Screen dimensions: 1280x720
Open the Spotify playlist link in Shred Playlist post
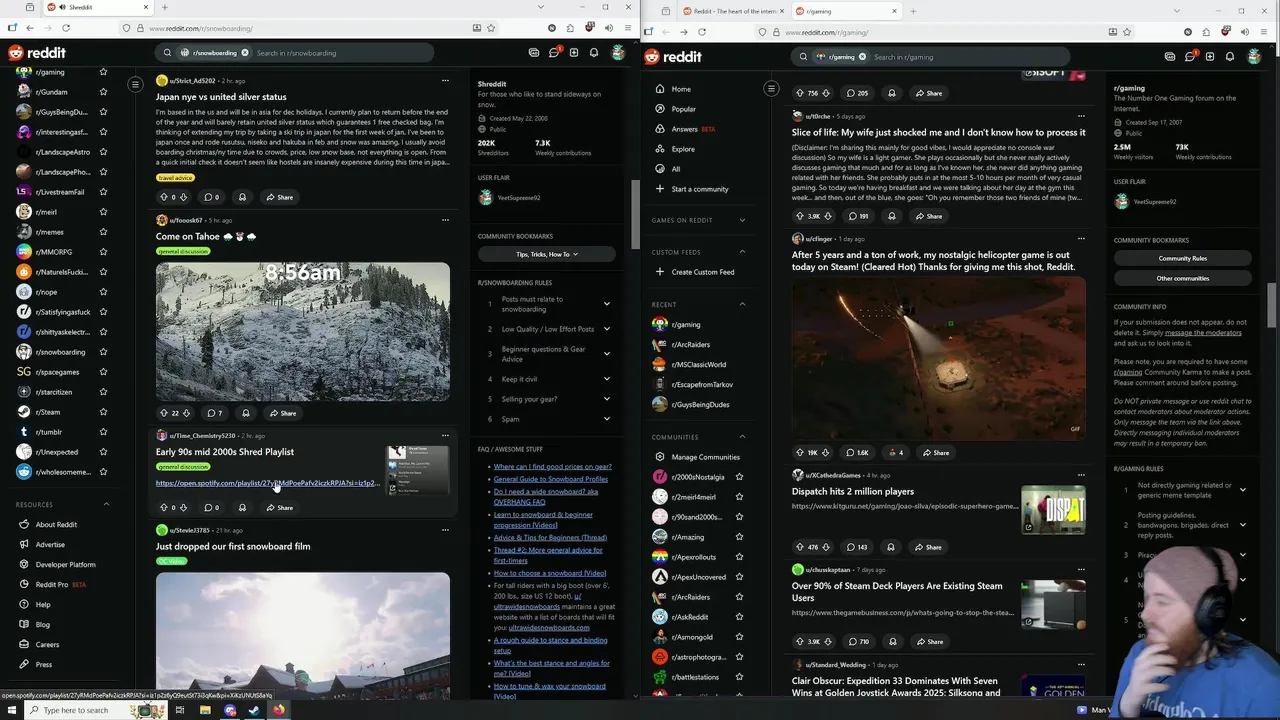267,483
